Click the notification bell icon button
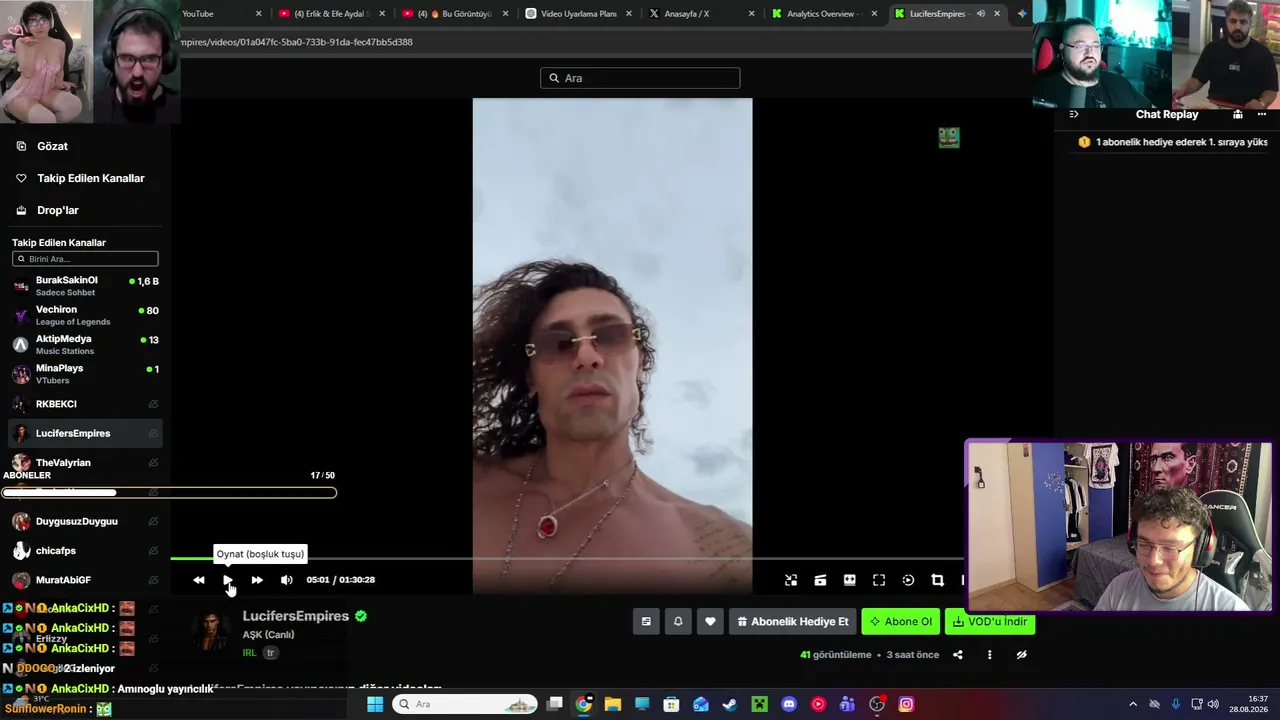The width and height of the screenshot is (1280, 720). coord(678,622)
